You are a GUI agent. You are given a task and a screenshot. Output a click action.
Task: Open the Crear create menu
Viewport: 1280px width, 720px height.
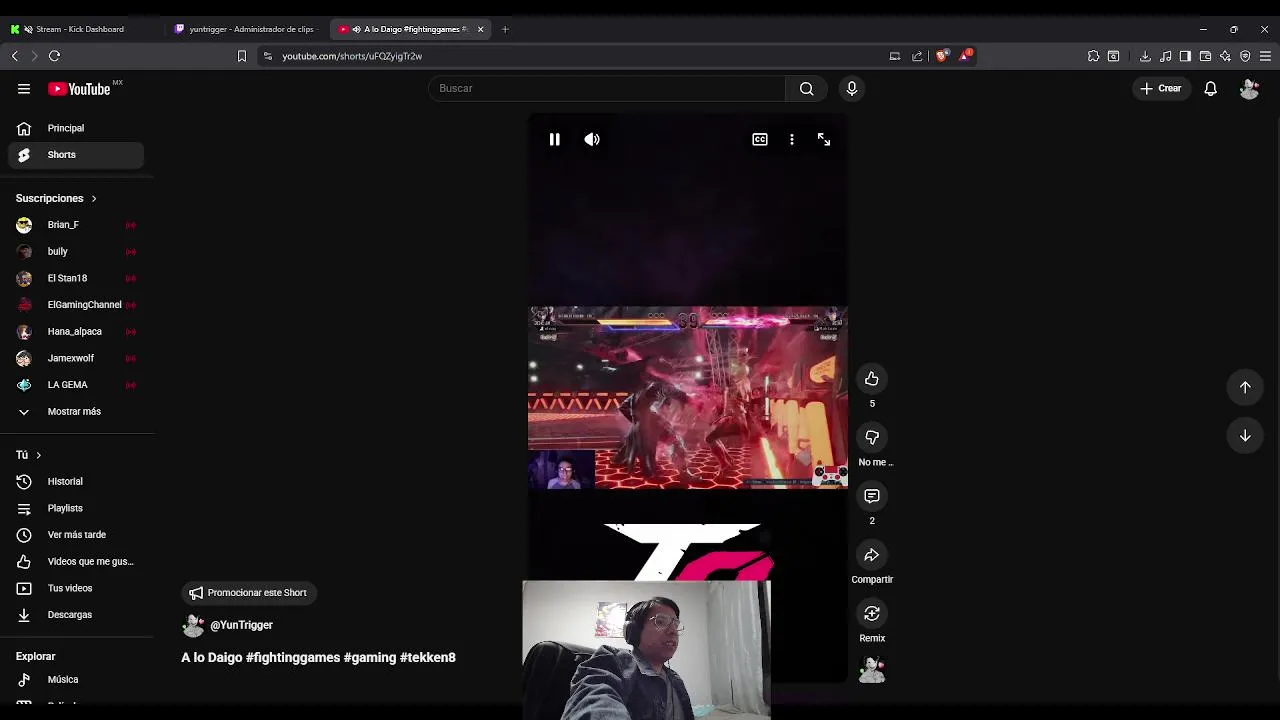pos(1161,88)
